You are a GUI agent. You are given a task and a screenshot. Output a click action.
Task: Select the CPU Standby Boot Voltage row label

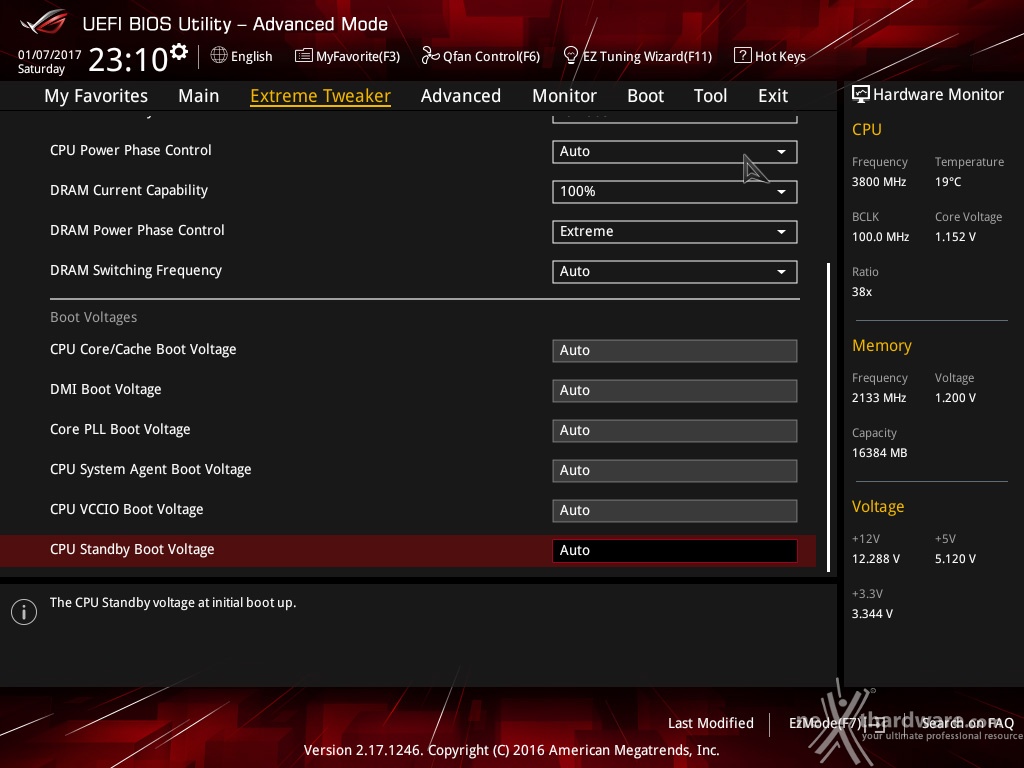132,549
